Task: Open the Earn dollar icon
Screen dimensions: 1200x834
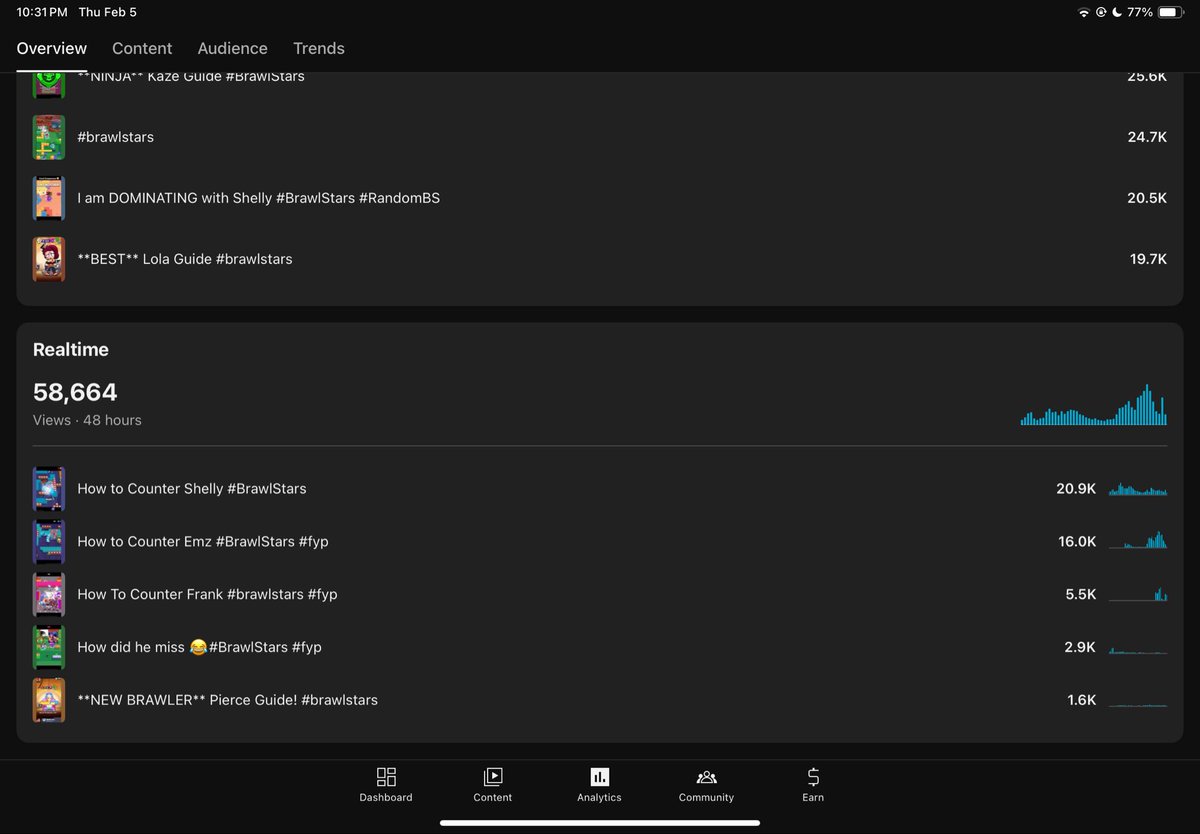Action: [813, 777]
